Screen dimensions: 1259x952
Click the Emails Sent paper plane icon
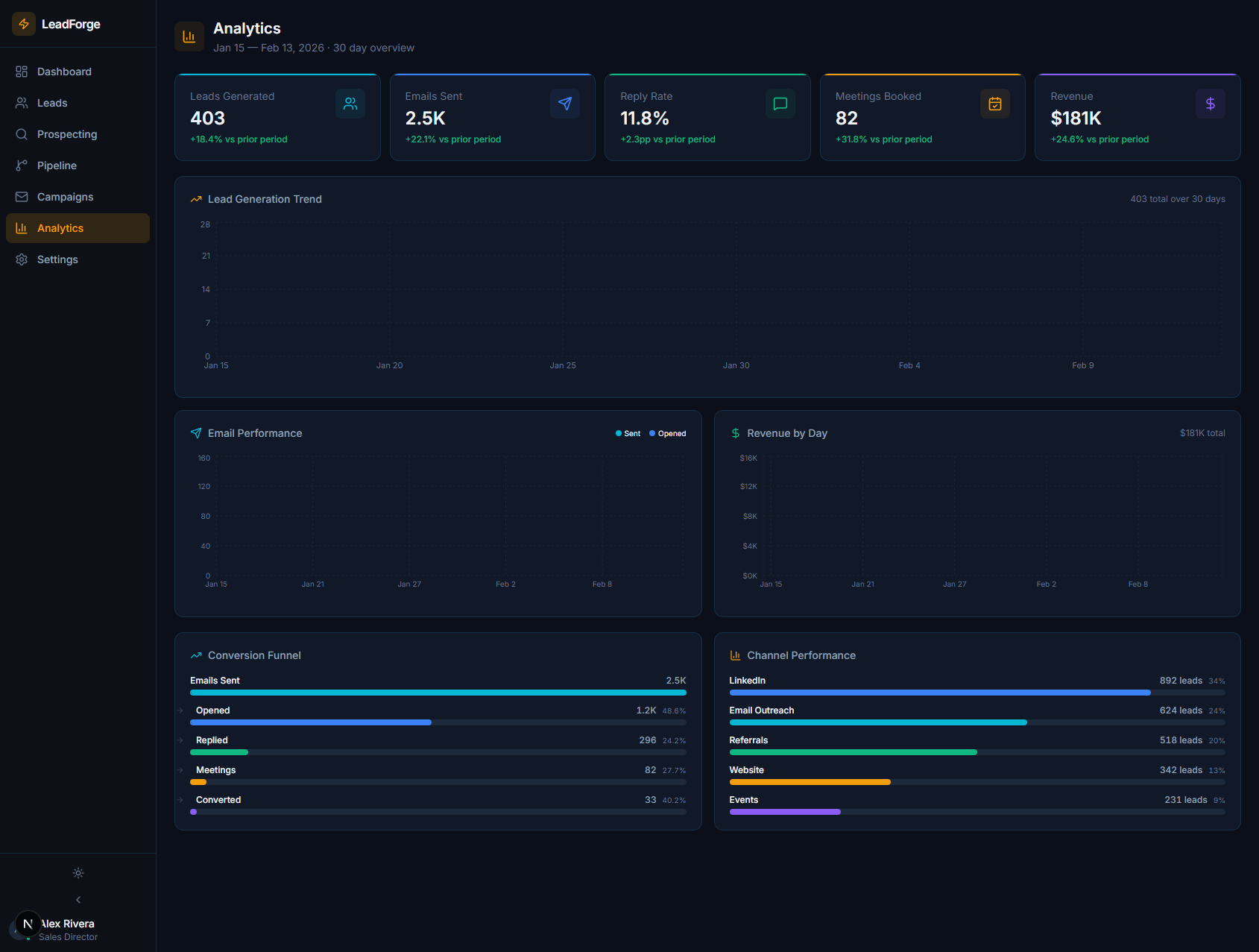(x=565, y=104)
